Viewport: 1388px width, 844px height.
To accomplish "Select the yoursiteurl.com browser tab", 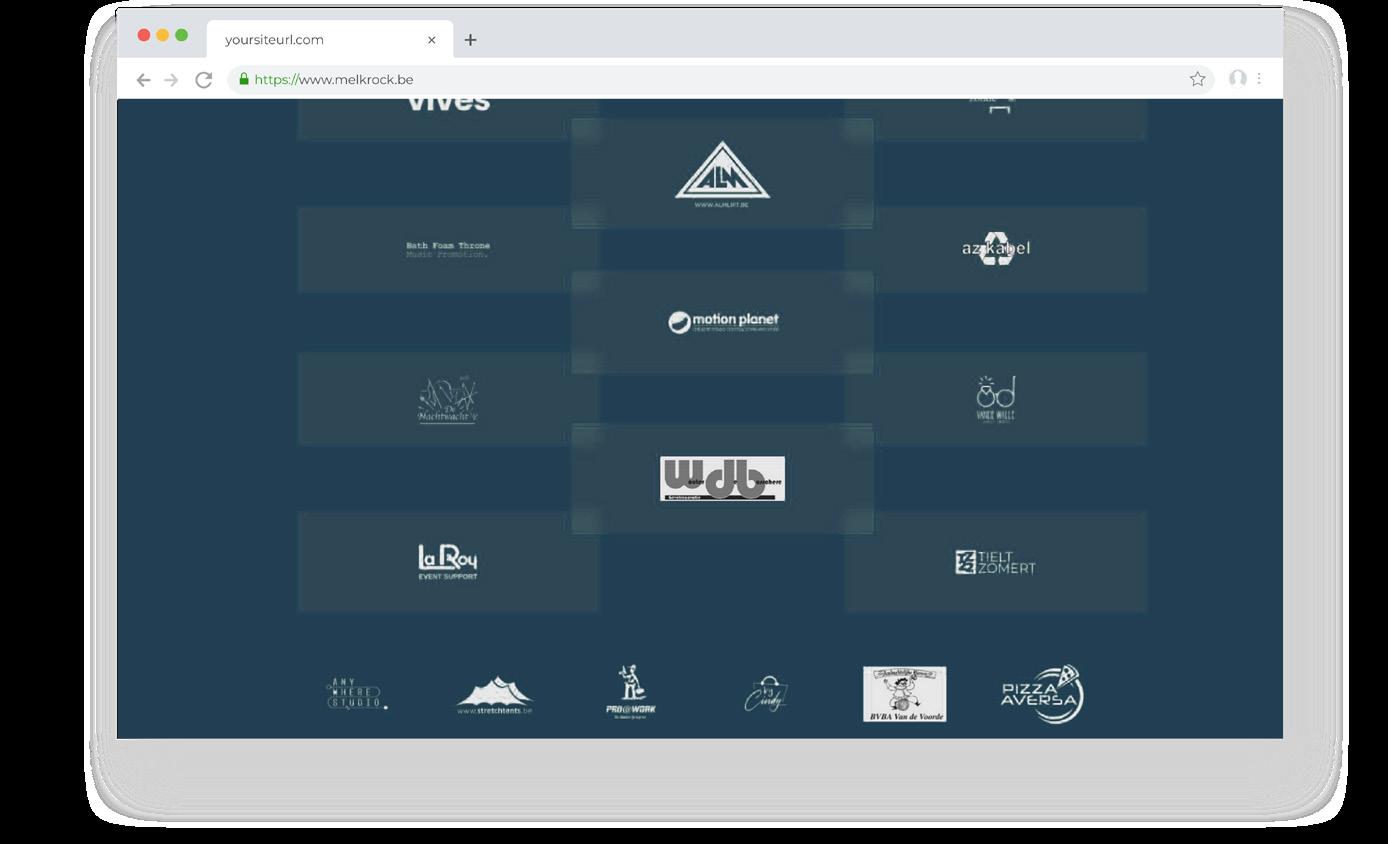I will 330,39.
